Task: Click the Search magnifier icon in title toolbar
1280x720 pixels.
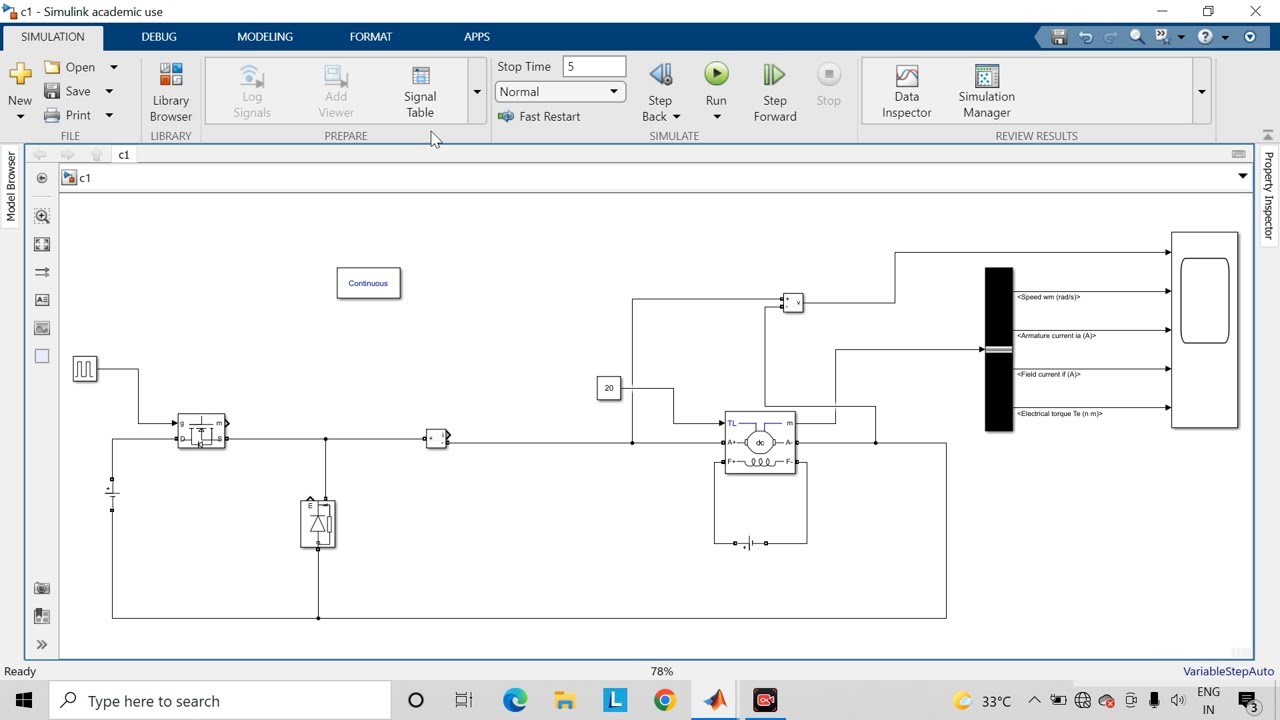Action: coord(1137,37)
